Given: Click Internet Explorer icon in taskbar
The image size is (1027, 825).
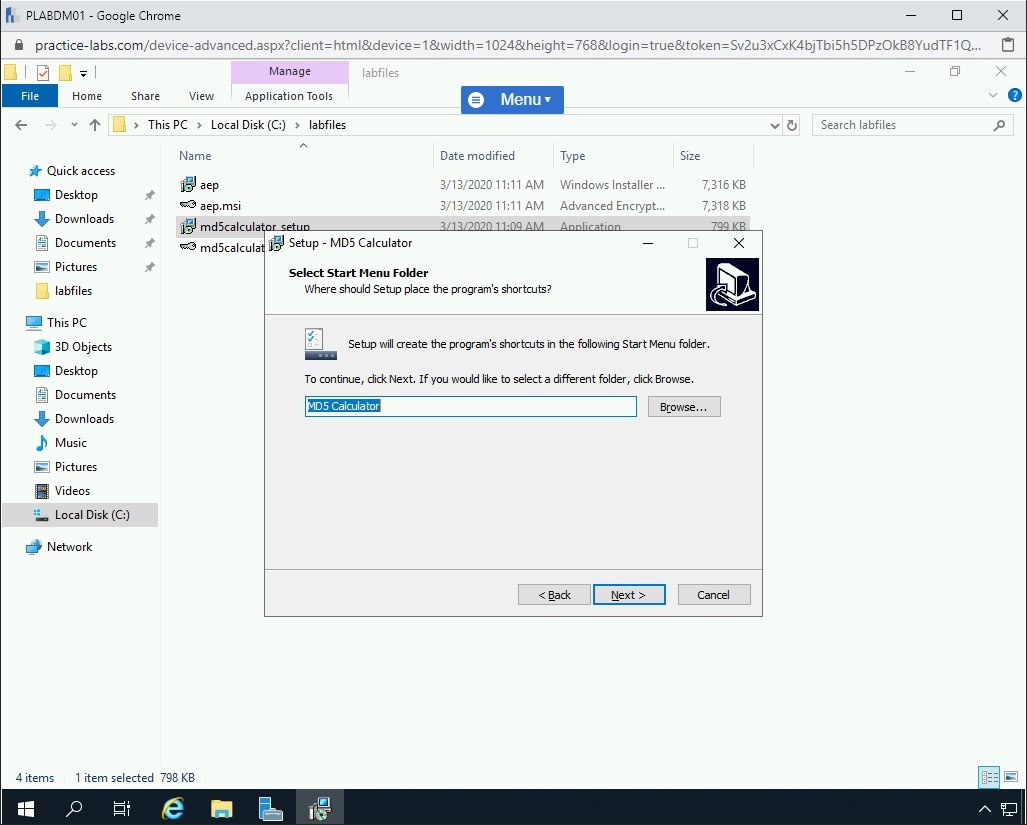Looking at the screenshot, I should (x=173, y=808).
